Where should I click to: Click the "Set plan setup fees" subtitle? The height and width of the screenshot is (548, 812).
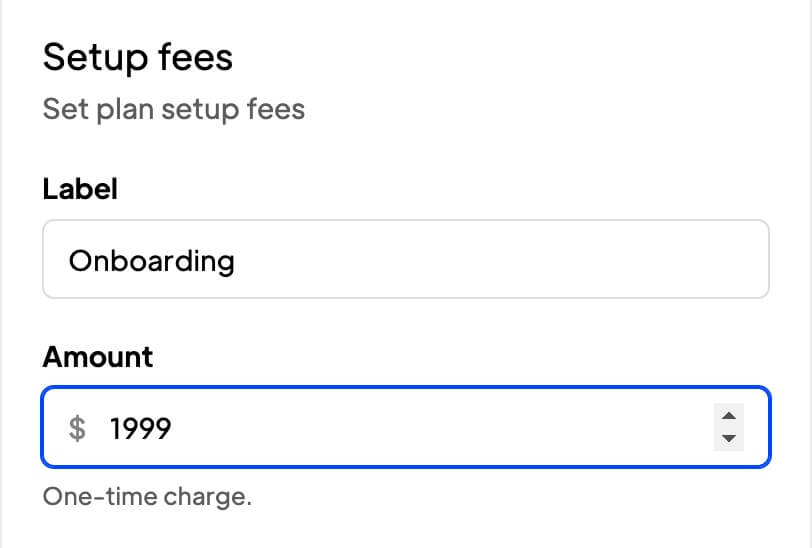click(173, 108)
